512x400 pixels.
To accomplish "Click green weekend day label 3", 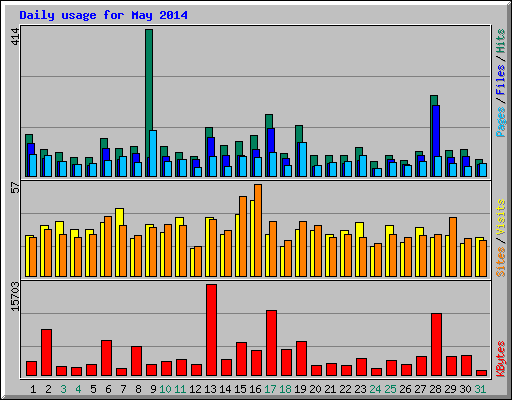I will coord(63,389).
